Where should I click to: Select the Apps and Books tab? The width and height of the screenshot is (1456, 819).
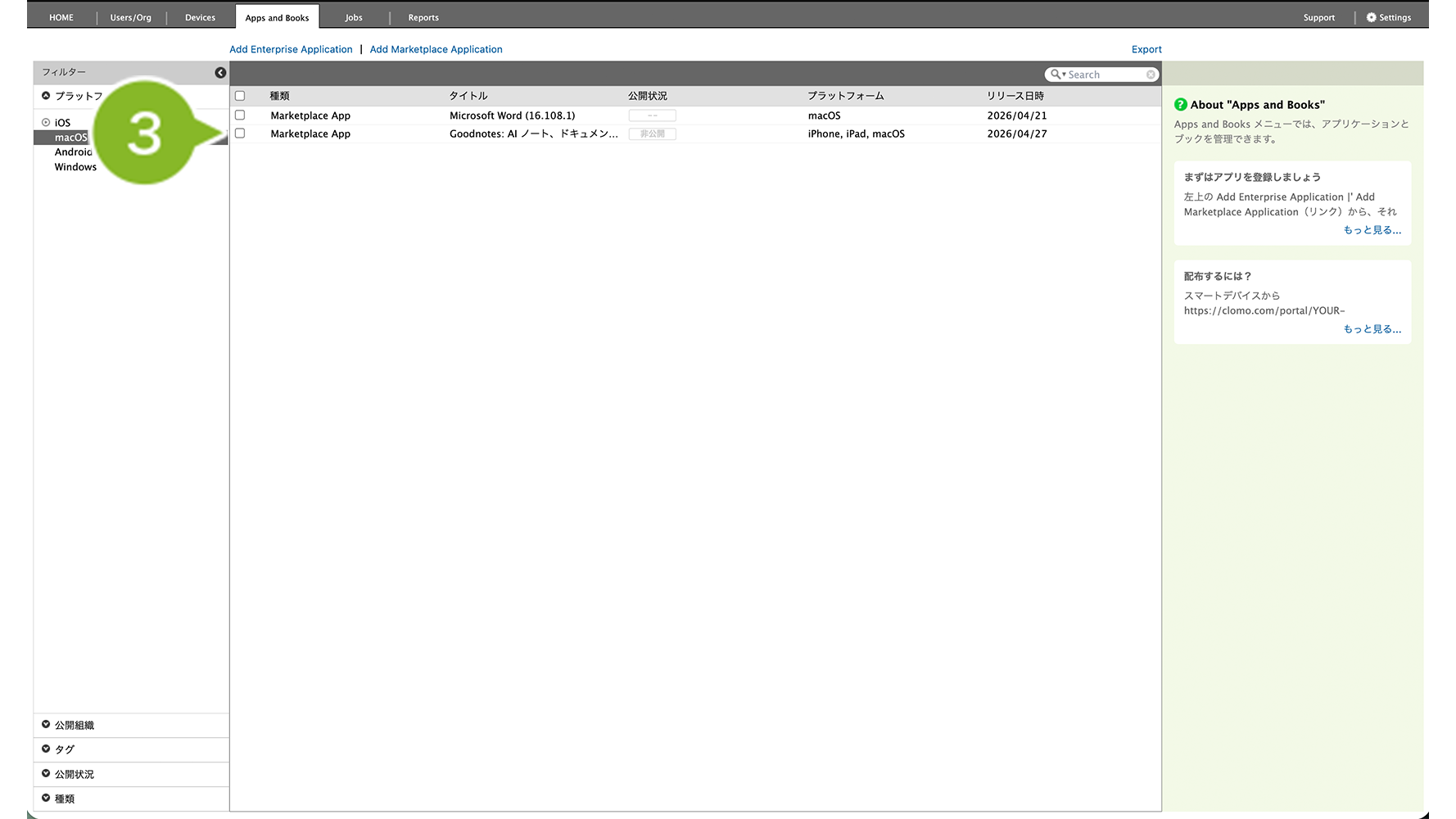pyautogui.click(x=277, y=17)
